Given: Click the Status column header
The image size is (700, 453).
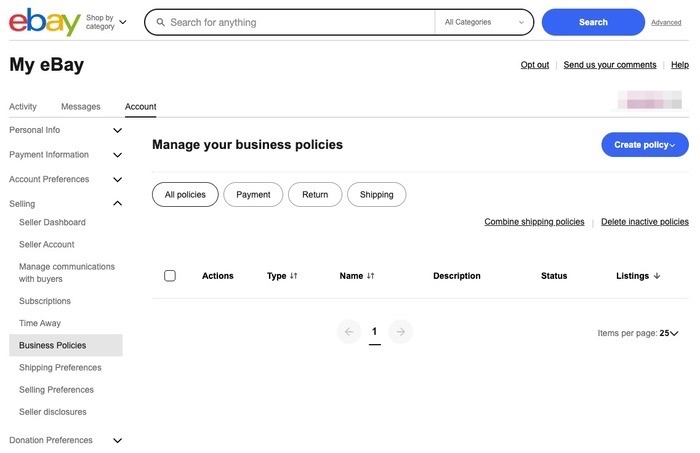Looking at the screenshot, I should pos(554,276).
